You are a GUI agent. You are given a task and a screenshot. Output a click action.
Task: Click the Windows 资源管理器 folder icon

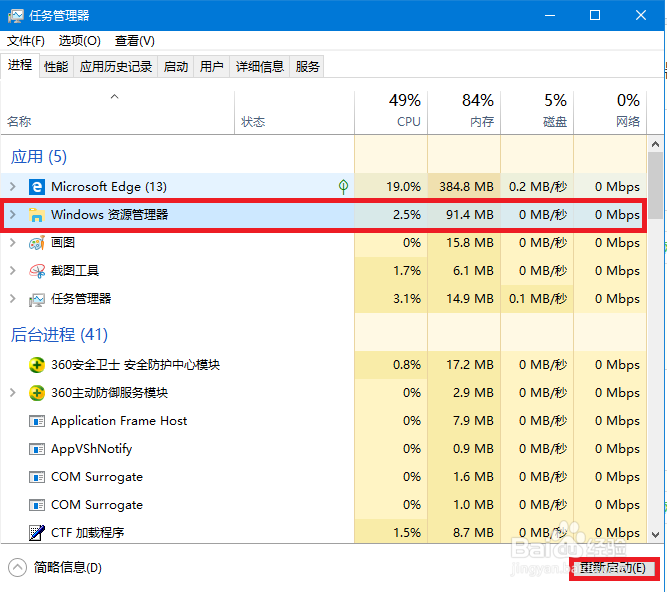(x=37, y=215)
